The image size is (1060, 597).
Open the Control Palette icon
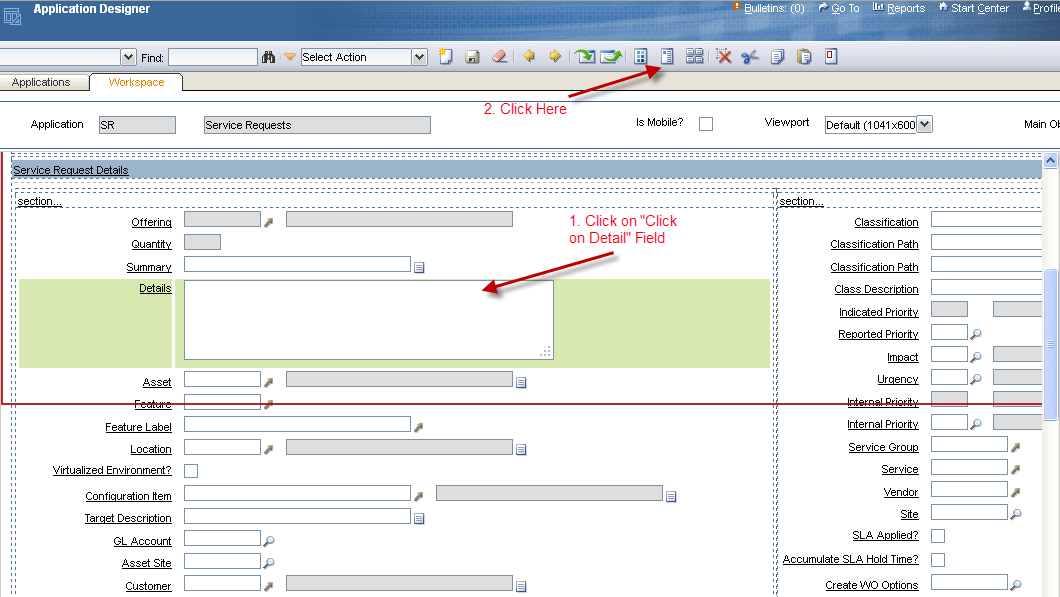tap(642, 56)
